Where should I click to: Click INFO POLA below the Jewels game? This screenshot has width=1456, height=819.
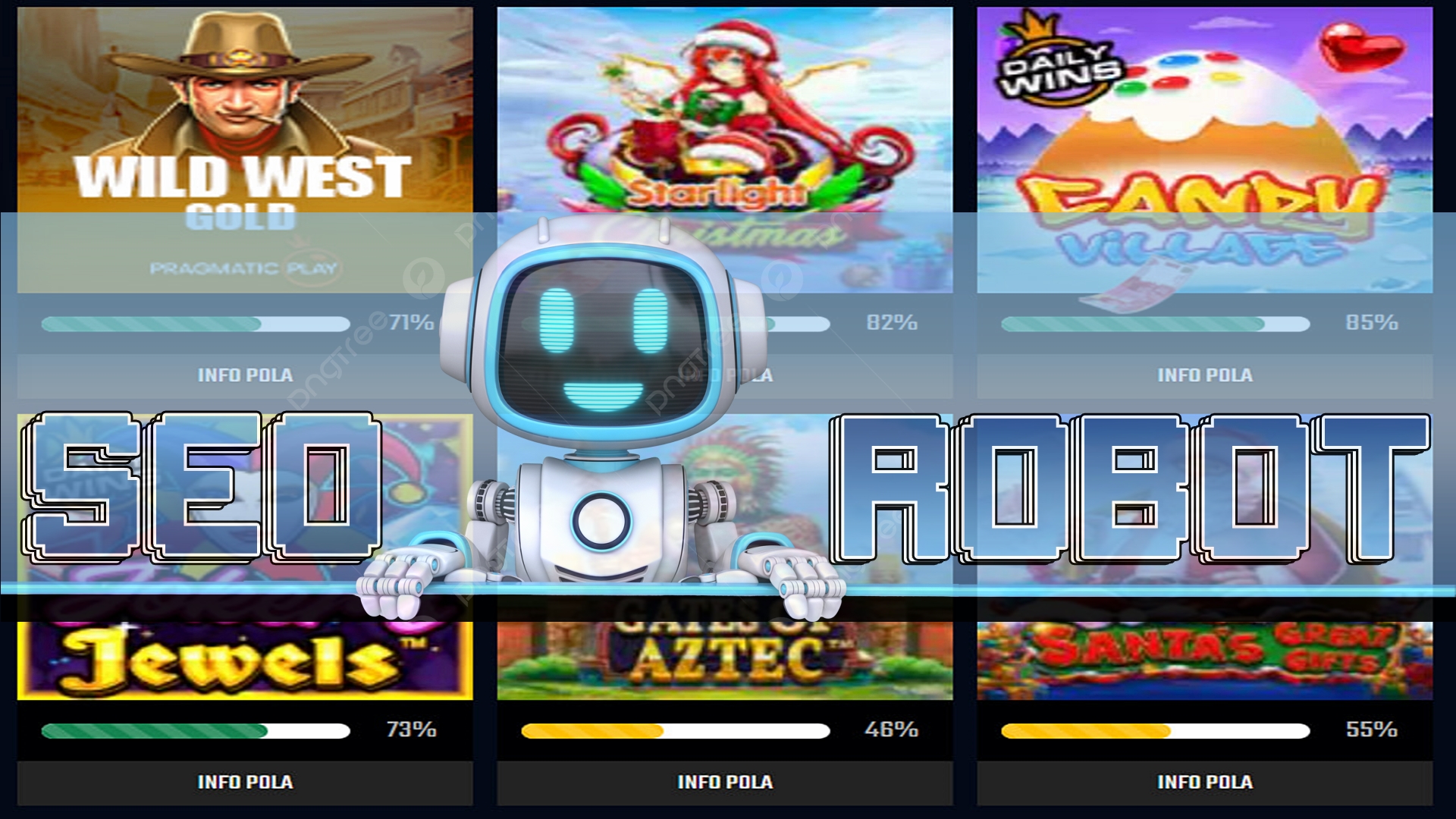pyautogui.click(x=245, y=783)
